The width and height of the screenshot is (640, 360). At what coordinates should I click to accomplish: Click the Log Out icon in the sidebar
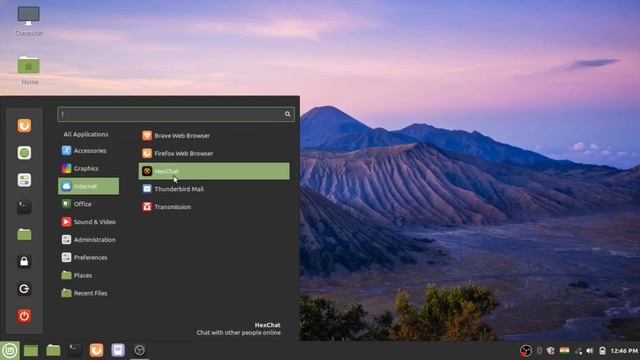coord(24,289)
